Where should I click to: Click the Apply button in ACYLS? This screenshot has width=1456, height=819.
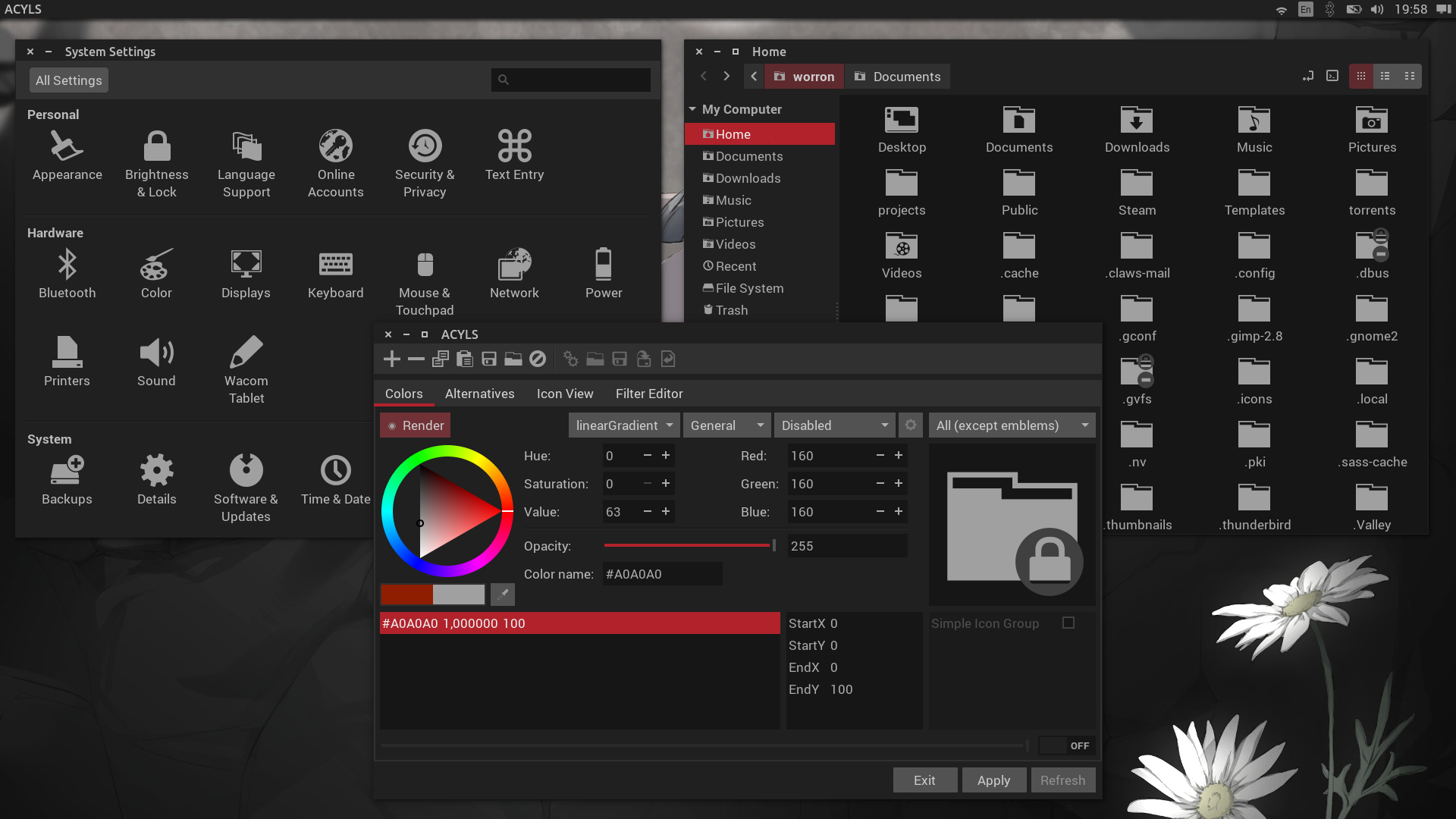993,780
